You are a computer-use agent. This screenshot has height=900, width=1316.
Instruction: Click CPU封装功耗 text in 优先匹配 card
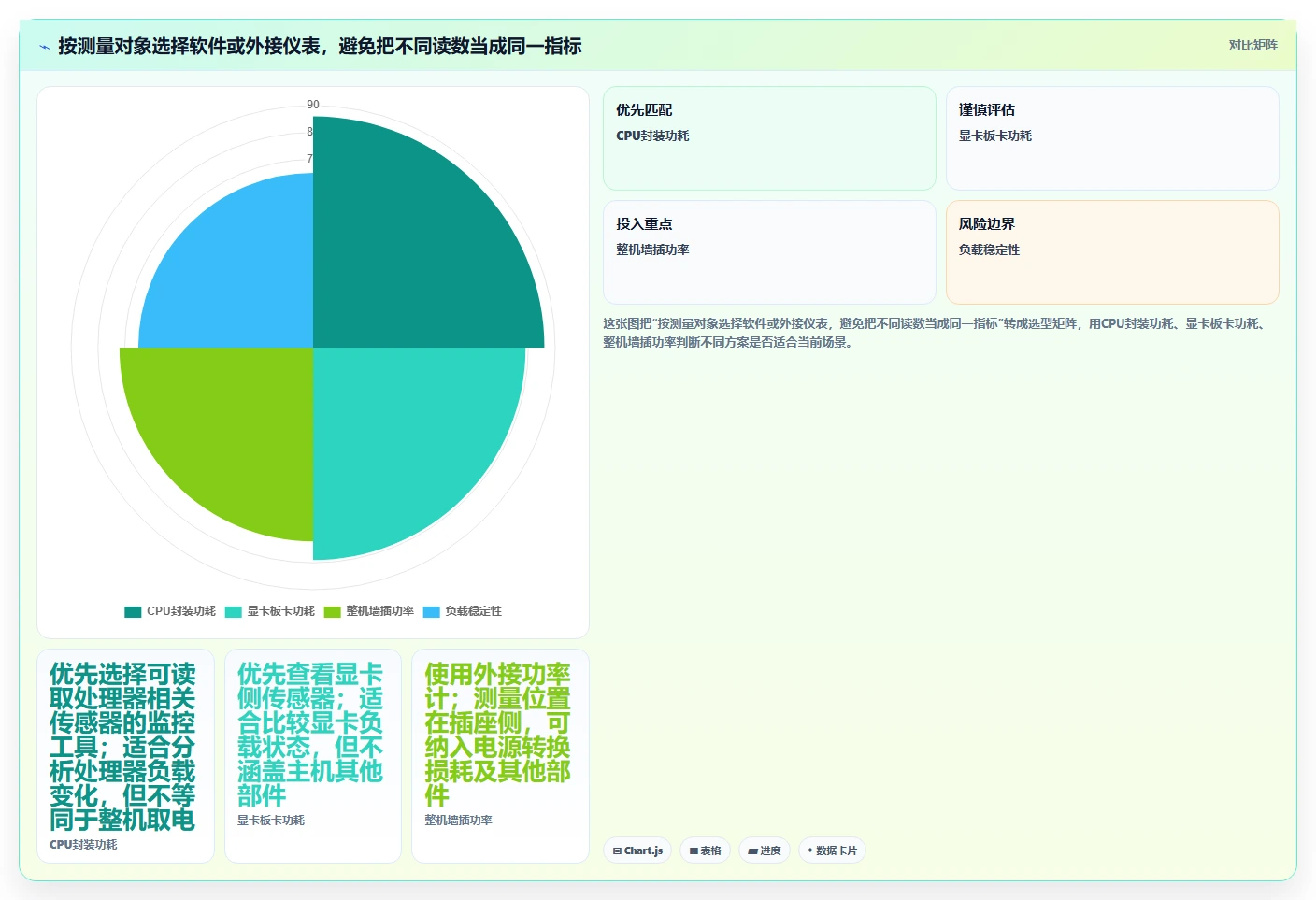pyautogui.click(x=652, y=136)
